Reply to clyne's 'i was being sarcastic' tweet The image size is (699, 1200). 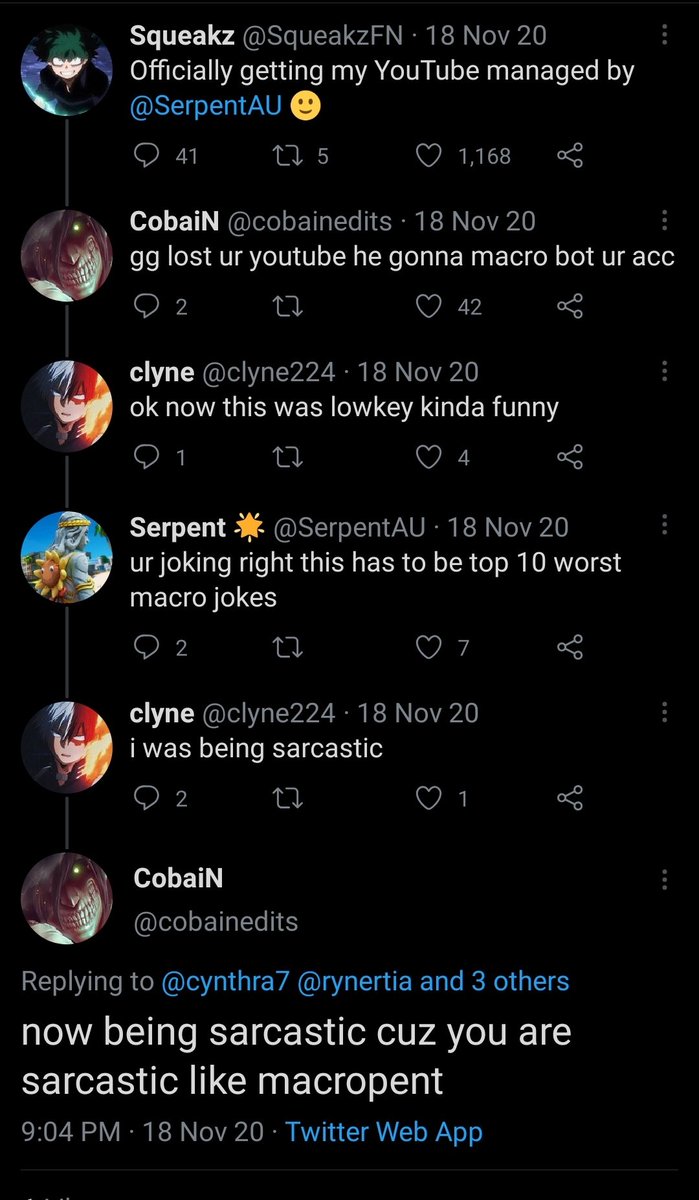[147, 799]
